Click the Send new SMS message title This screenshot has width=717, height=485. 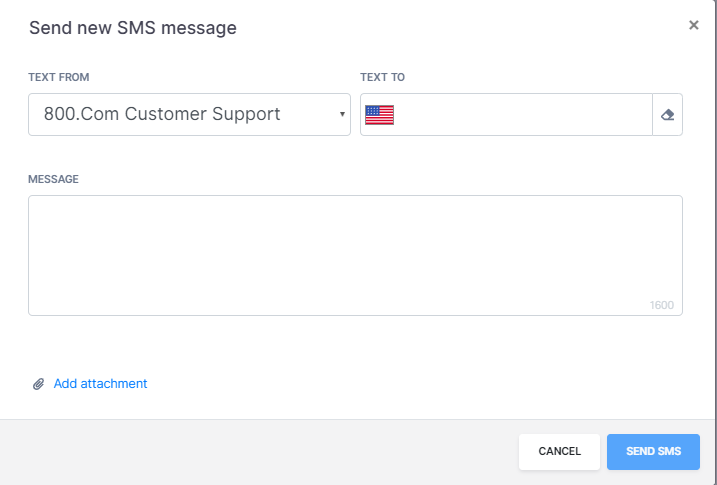pyautogui.click(x=133, y=28)
